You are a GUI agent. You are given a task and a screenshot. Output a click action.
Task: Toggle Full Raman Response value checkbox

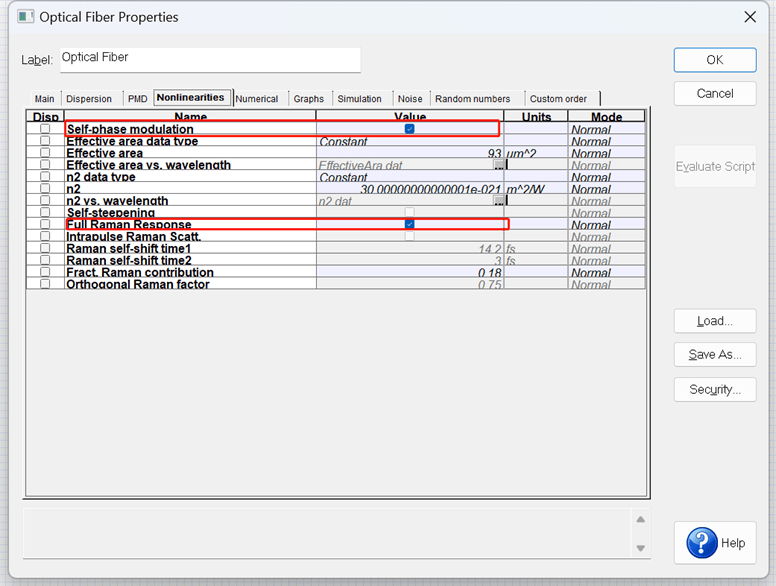(x=410, y=224)
